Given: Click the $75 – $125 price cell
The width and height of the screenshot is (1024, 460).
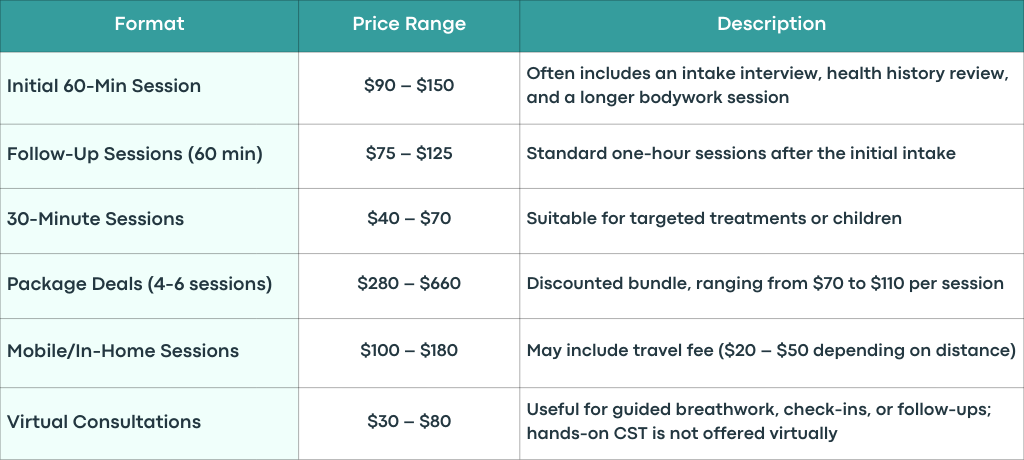Looking at the screenshot, I should pyautogui.click(x=409, y=156).
